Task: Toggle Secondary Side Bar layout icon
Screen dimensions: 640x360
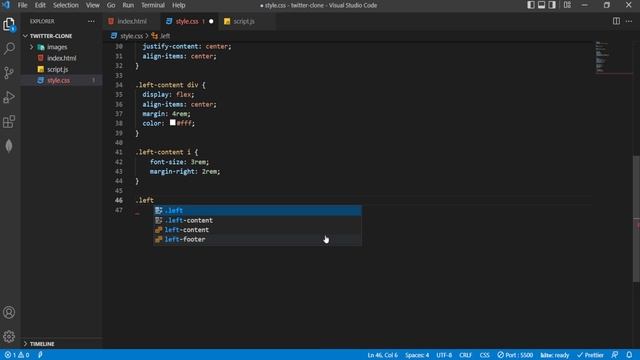Action: [x=552, y=5]
